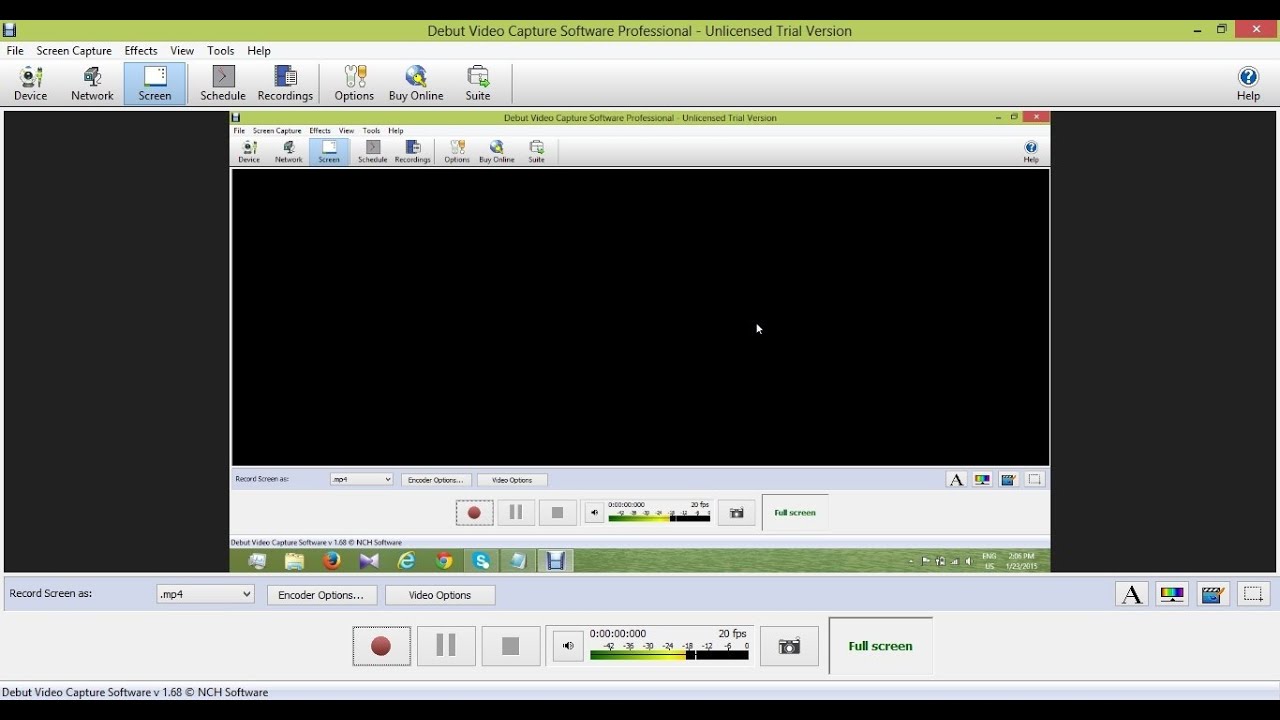Open the Tools menu

(221, 51)
